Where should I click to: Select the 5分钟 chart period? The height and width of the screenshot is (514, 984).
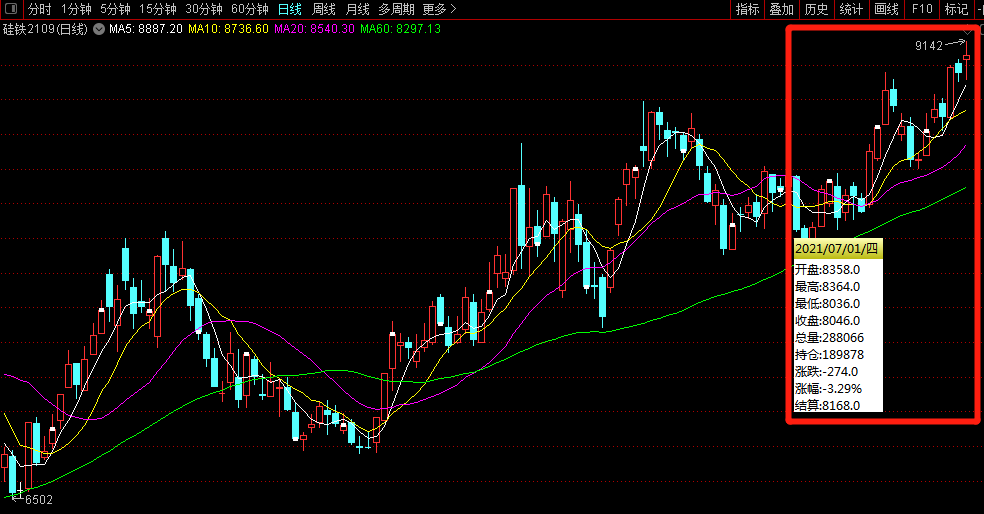tap(115, 9)
